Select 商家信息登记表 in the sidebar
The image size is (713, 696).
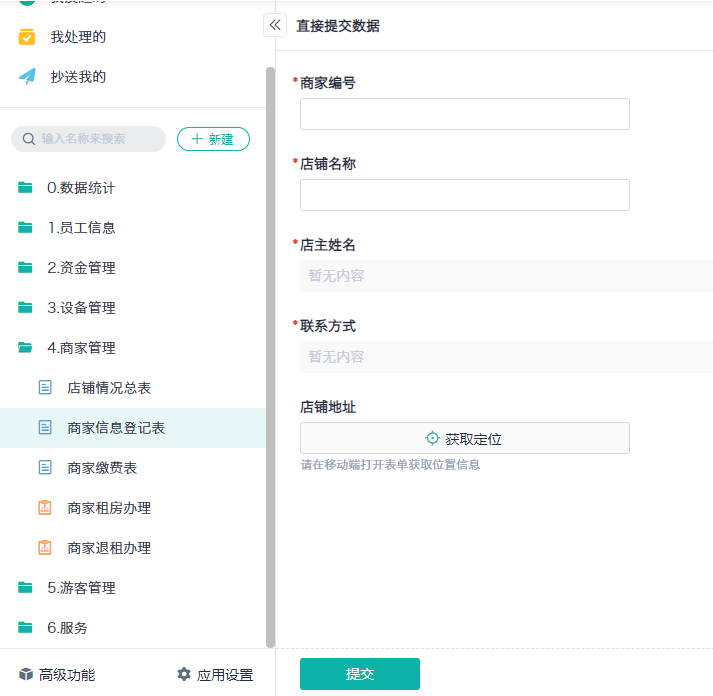(116, 428)
